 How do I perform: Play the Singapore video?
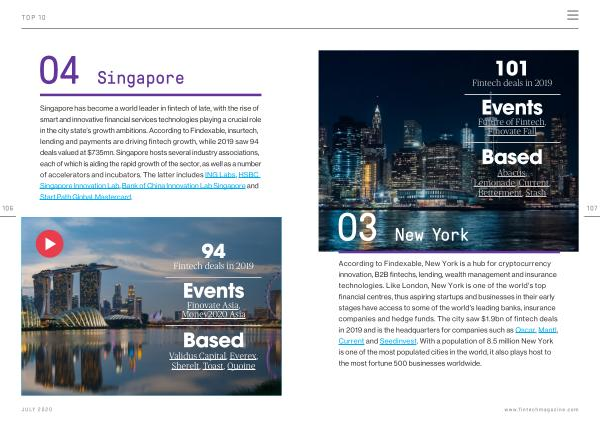pos(49,243)
